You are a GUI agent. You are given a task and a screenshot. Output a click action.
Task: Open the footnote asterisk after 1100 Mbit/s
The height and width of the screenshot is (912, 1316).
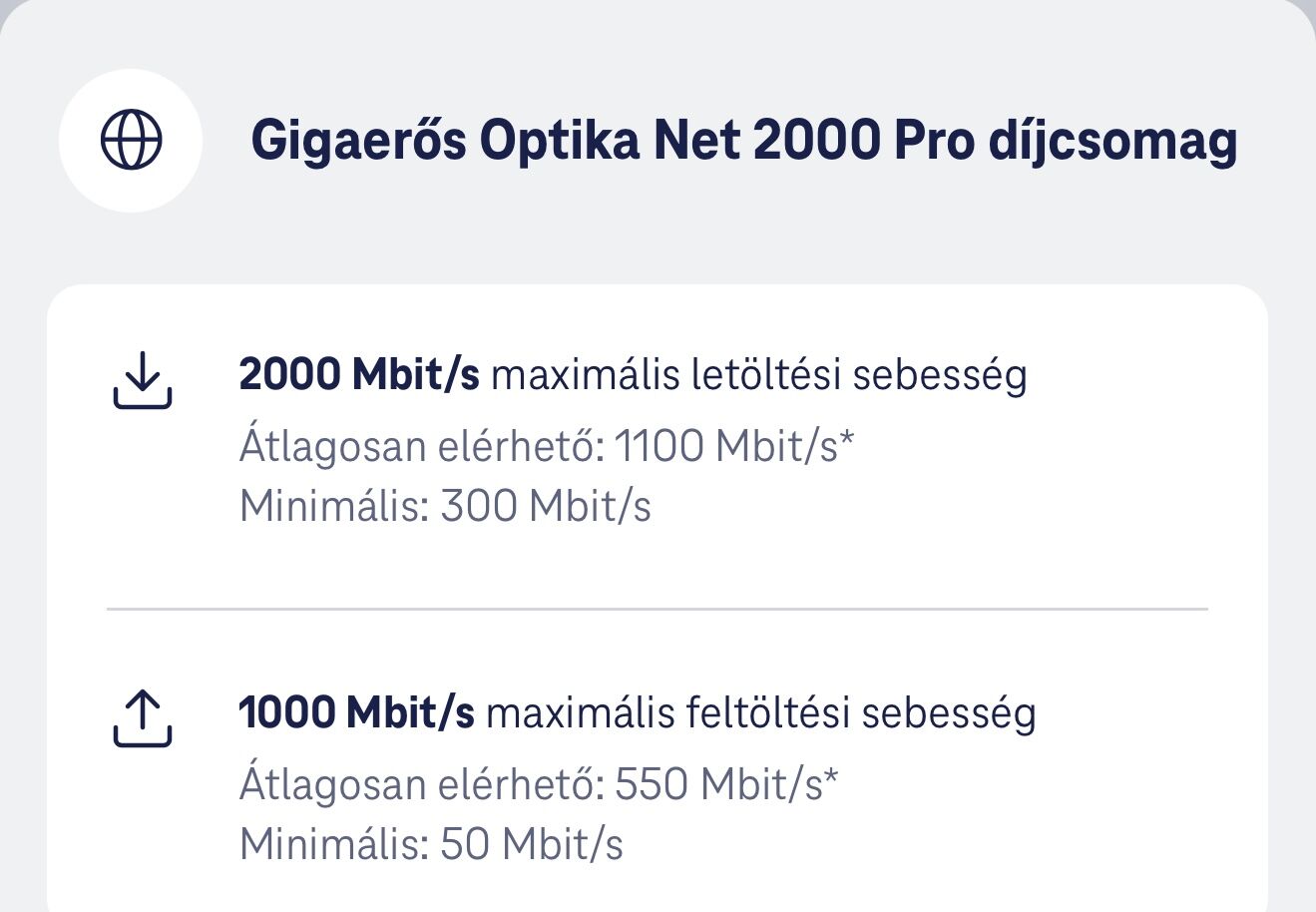[847, 440]
